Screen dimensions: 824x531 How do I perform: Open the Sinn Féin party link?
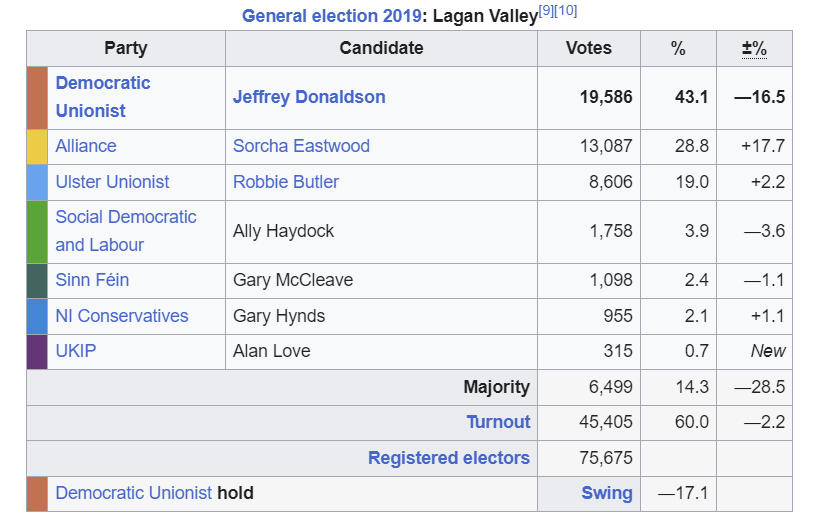92,280
